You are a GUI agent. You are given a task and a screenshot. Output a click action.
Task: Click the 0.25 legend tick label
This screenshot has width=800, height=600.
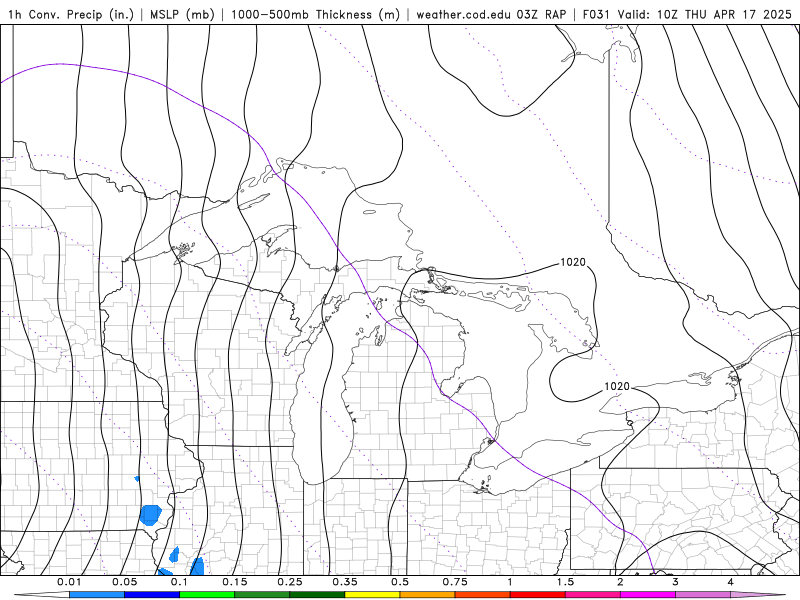click(290, 582)
